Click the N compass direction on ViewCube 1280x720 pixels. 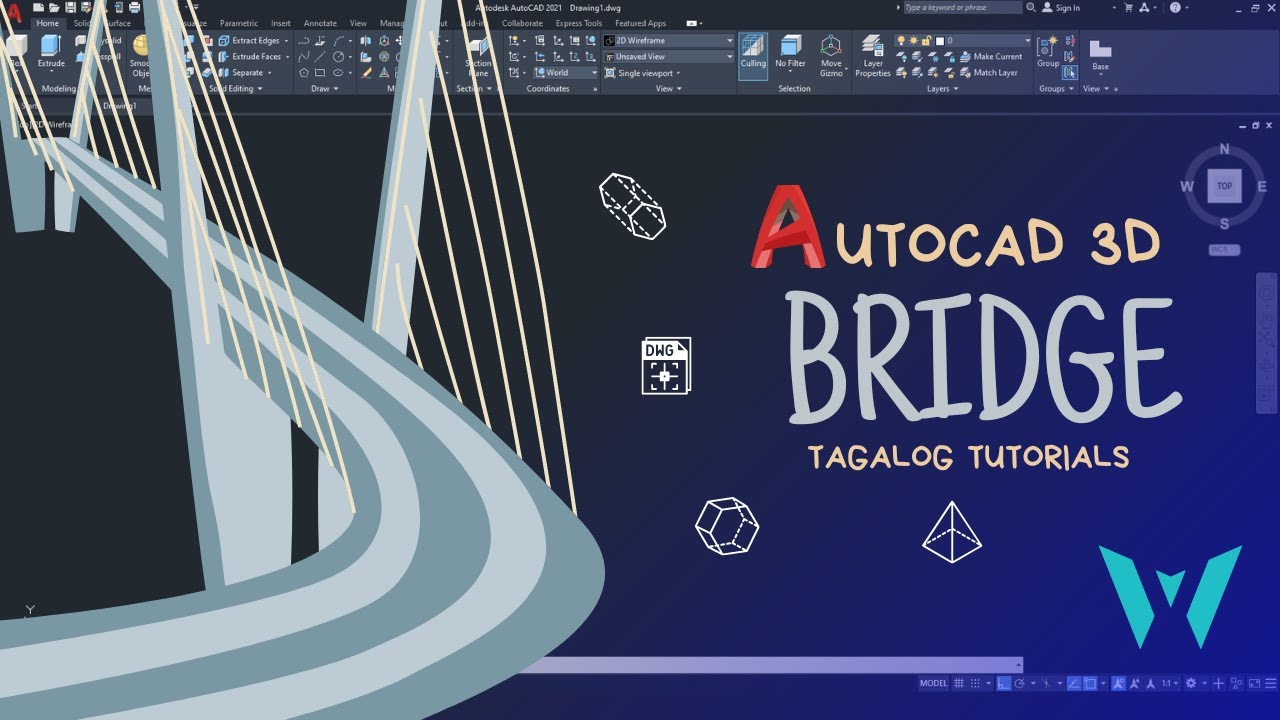[x=1224, y=150]
